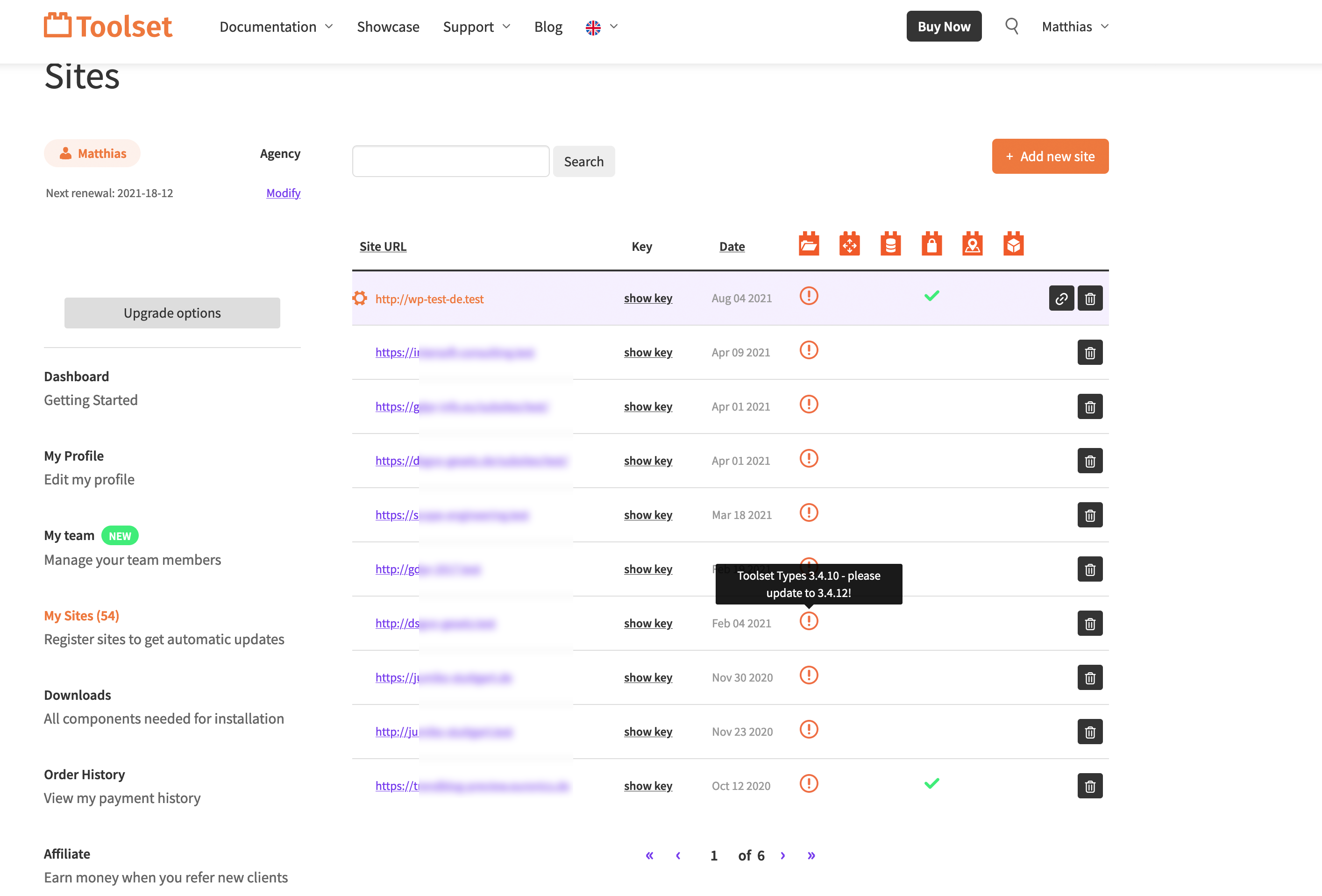The width and height of the screenshot is (1322, 896).
Task: Delete the site registered Feb 04 2021
Action: pos(1090,624)
